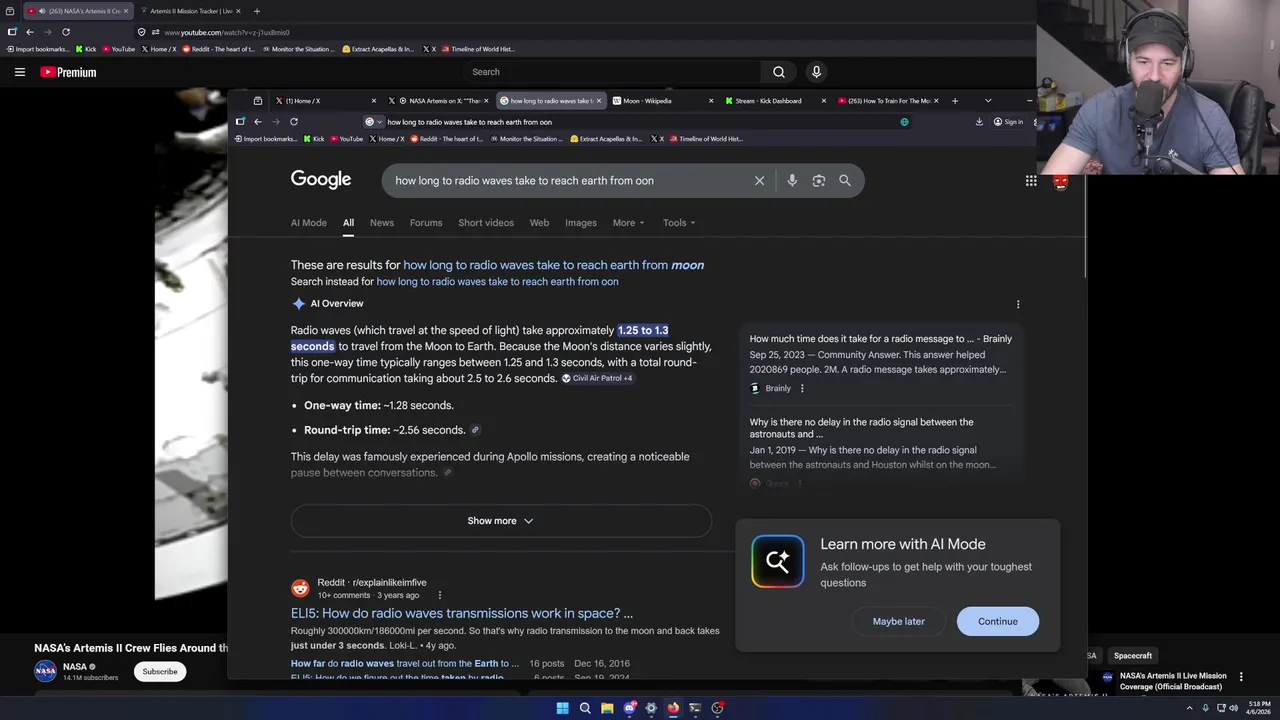The image size is (1280, 720).
Task: Open the Google site info dropdown in address bar
Action: pos(373,122)
